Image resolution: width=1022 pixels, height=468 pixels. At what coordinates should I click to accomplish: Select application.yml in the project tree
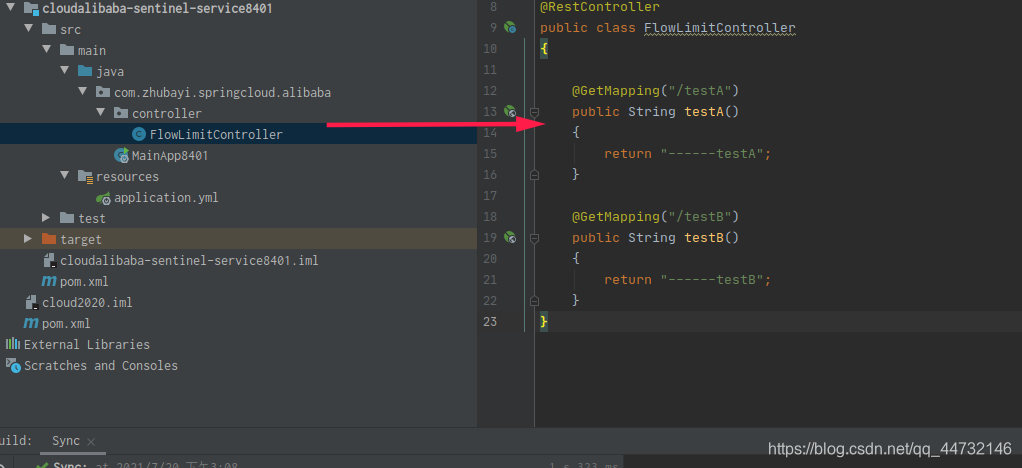point(166,197)
